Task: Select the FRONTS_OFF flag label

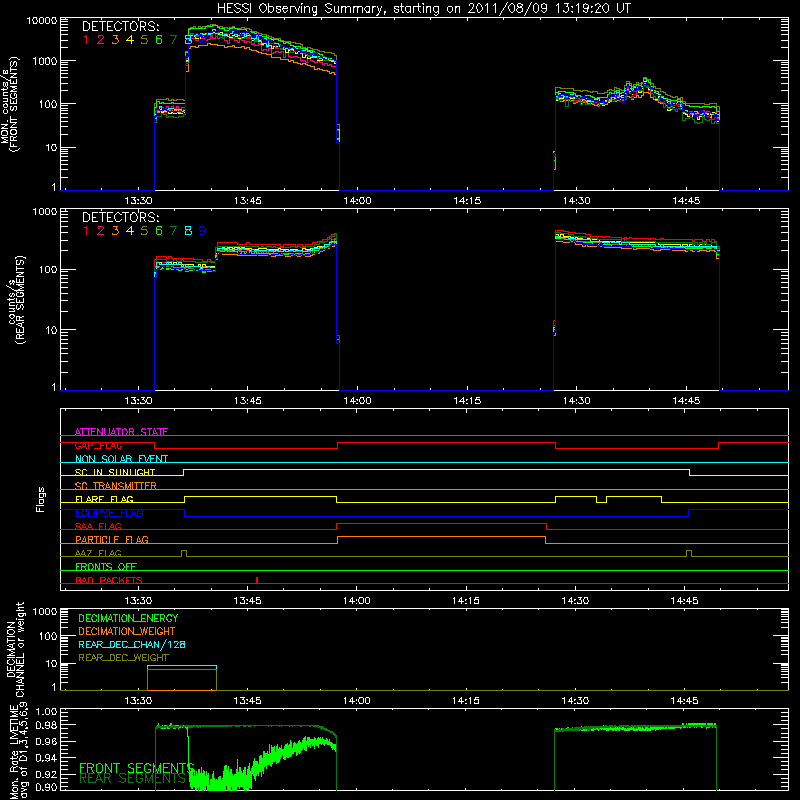Action: pos(106,566)
